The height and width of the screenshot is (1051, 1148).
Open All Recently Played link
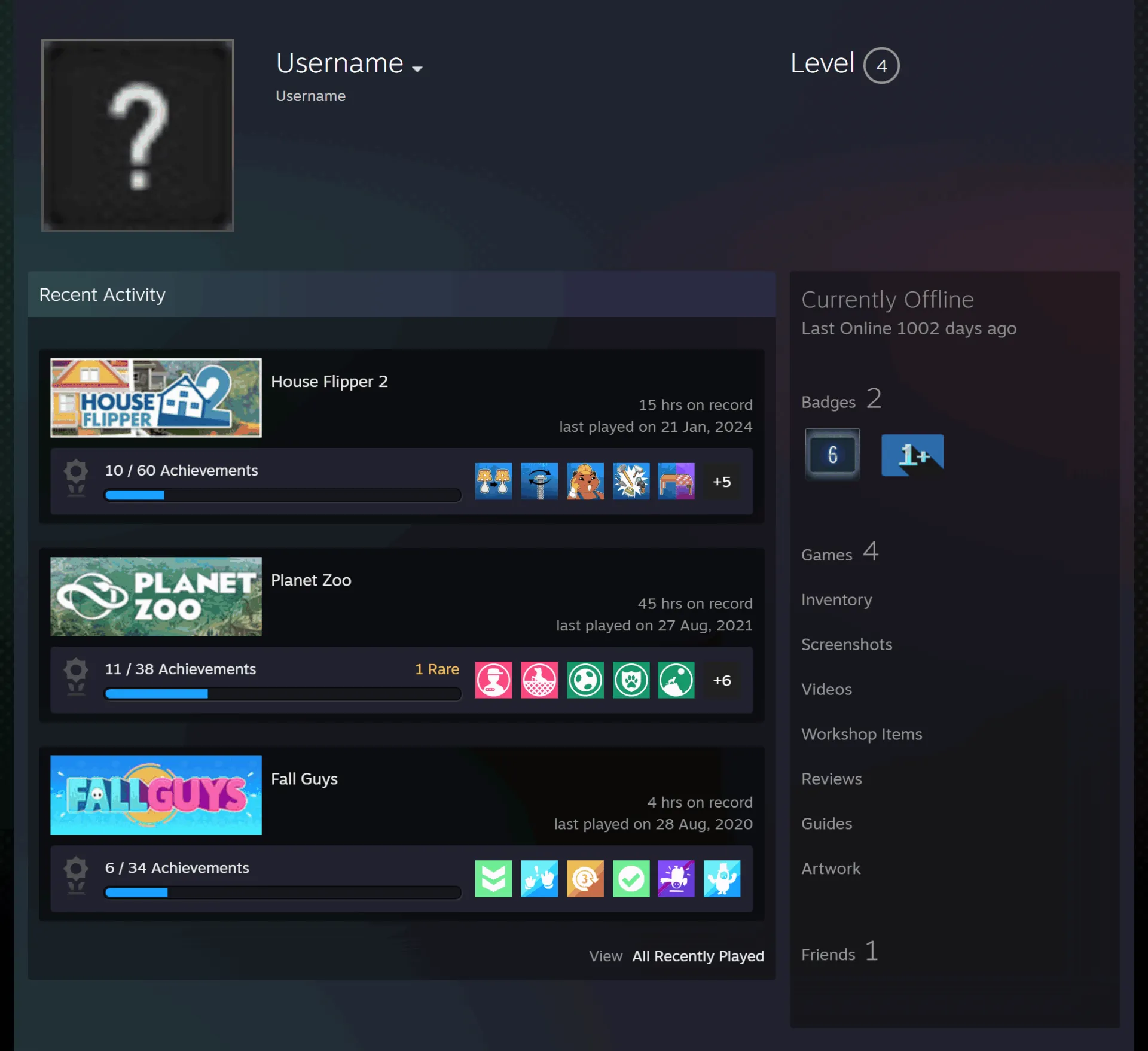(x=698, y=956)
